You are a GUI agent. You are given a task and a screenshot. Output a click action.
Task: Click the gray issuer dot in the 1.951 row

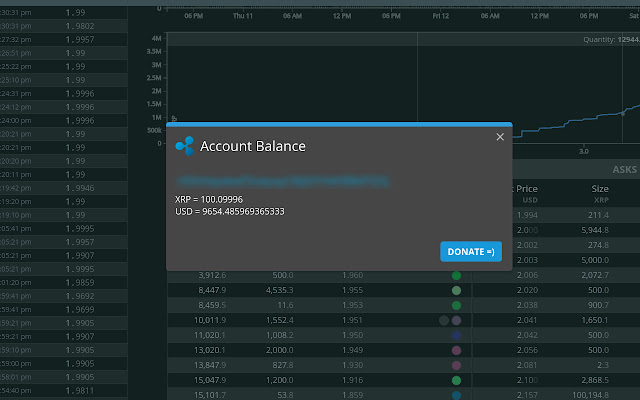[x=444, y=320]
